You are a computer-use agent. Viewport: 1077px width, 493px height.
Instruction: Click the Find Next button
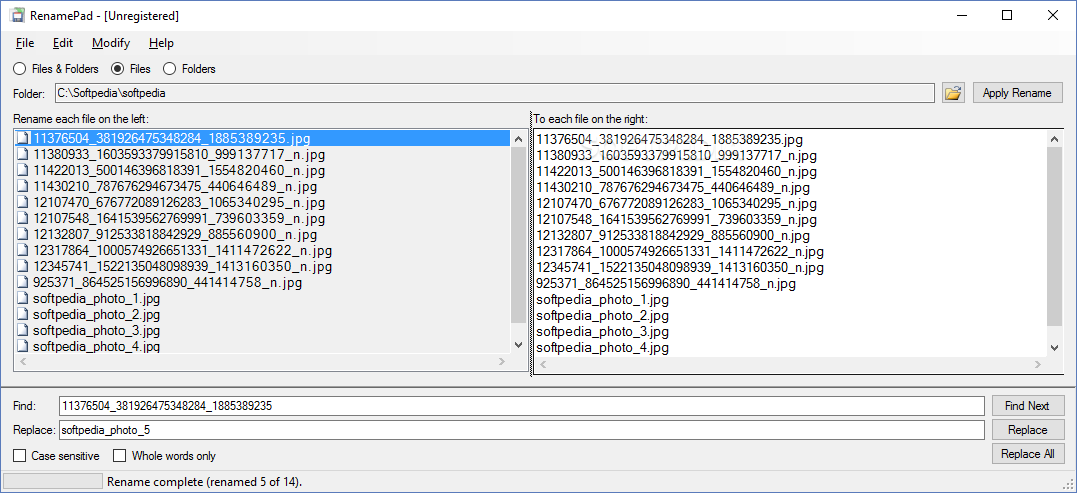1028,406
